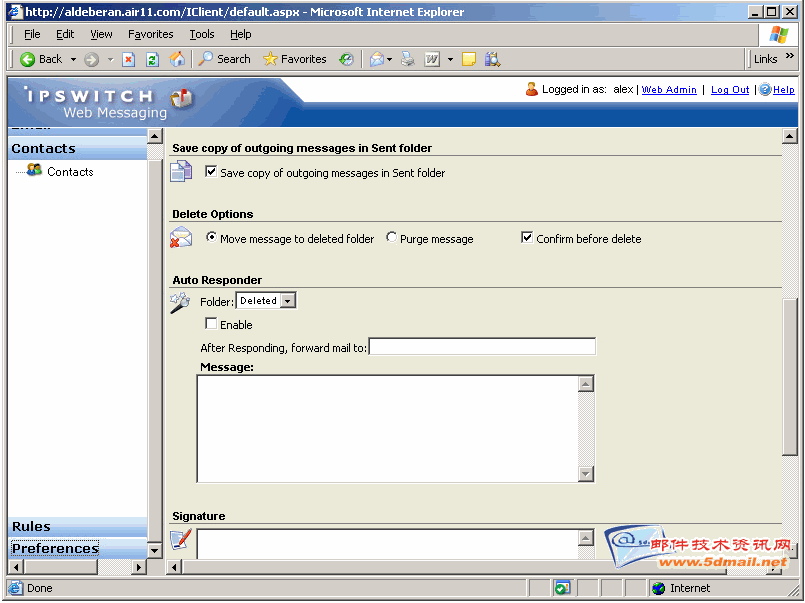Open the Mail toolbar icon
The height and width of the screenshot is (603, 805).
(377, 59)
